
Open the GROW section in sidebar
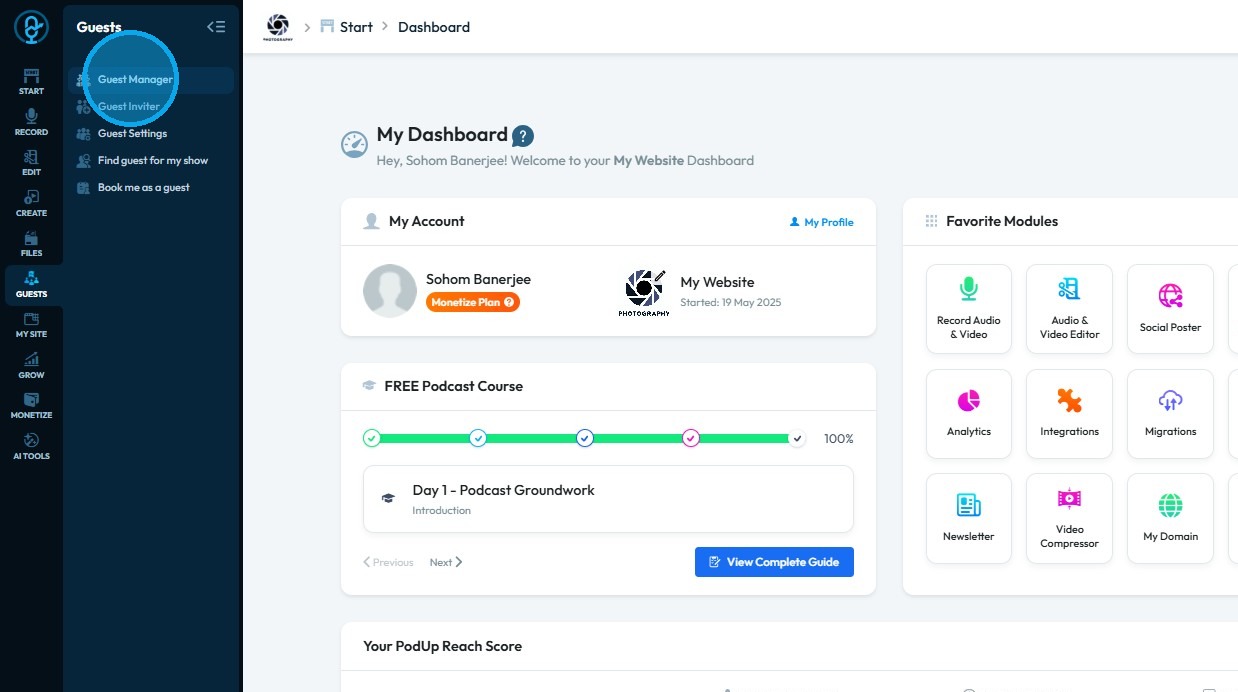point(31,366)
